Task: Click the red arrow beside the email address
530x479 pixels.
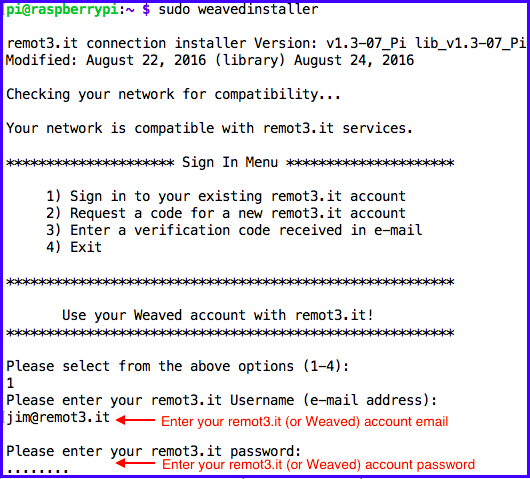Action: point(135,420)
